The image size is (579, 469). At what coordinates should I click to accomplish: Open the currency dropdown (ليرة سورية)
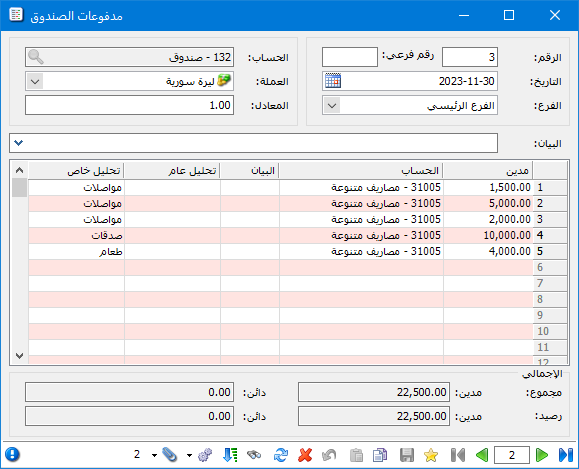click(x=35, y=81)
